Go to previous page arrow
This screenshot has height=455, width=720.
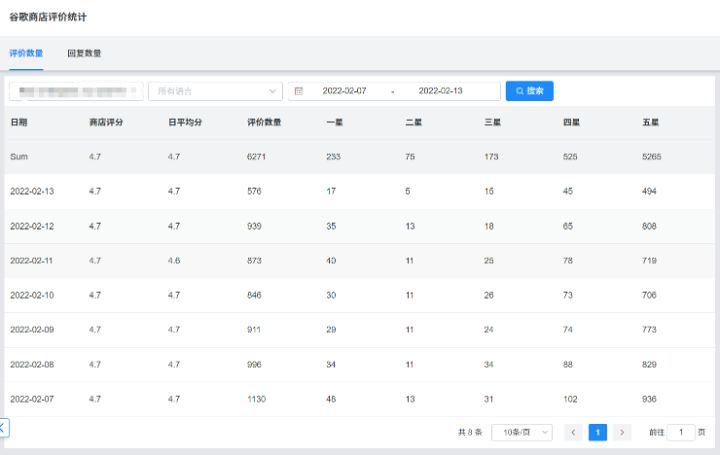pos(573,432)
